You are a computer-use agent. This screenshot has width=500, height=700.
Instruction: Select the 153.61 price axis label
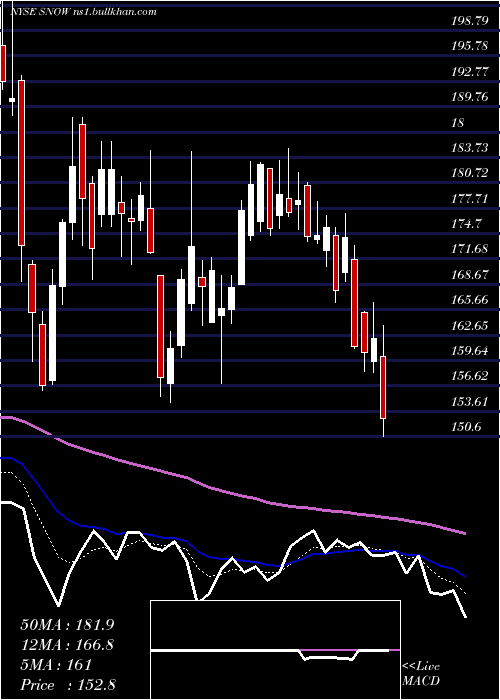click(470, 402)
